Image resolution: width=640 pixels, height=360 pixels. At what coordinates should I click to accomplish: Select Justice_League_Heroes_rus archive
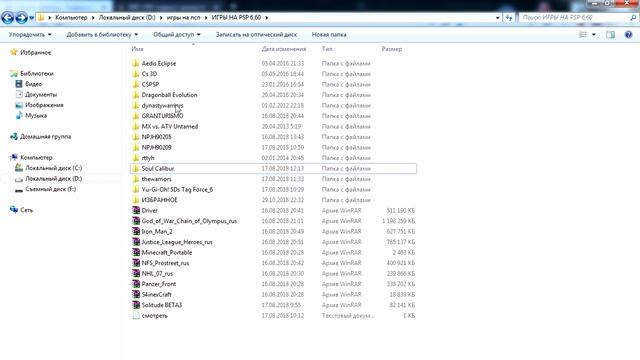177,242
